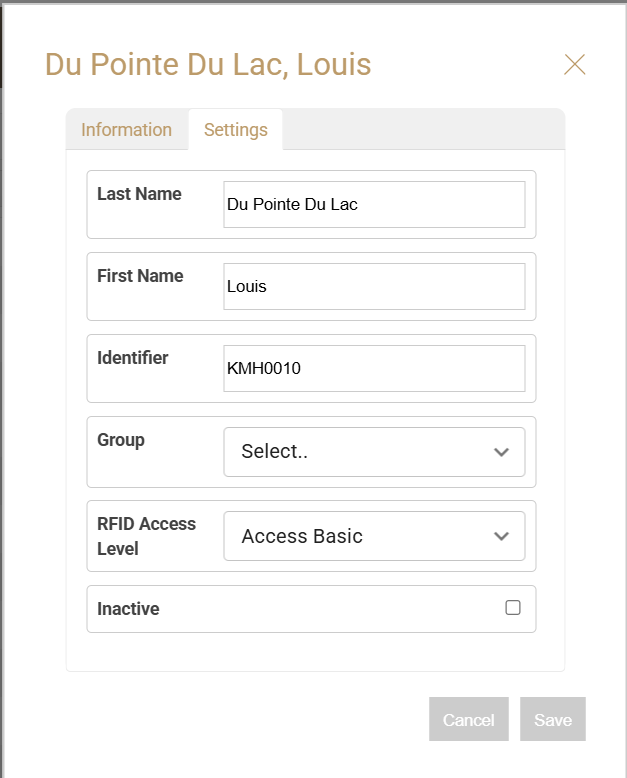Switch to the Information tab
Viewport: 627px width, 778px height.
tap(126, 130)
